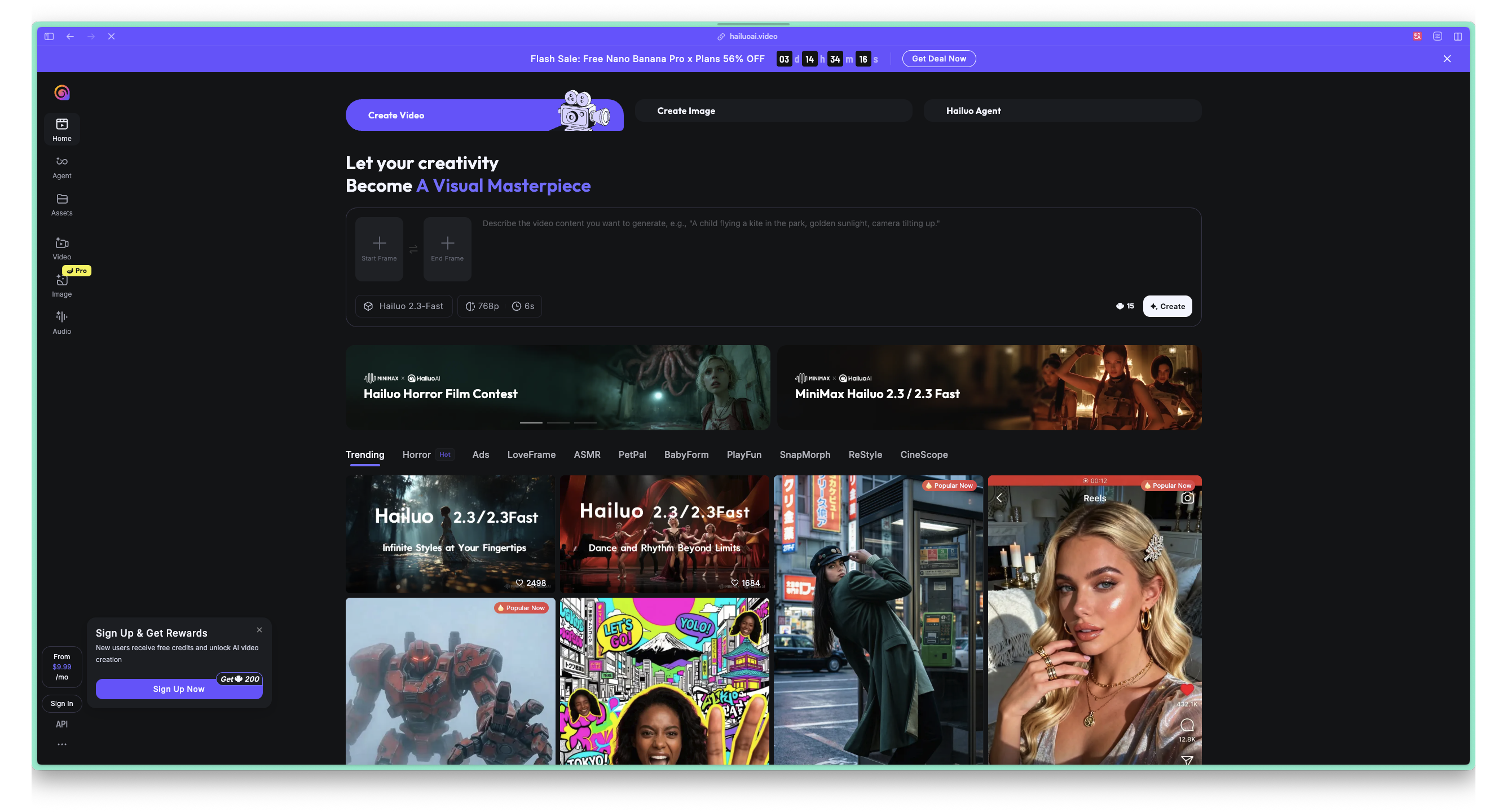Click the Hailuo logo icon in sidebar

(x=61, y=92)
